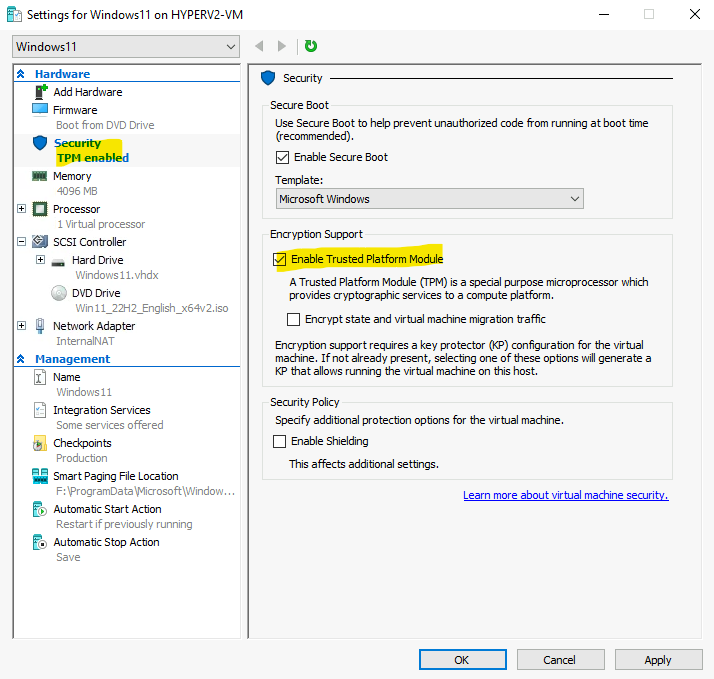Select Firmware settings item
The image size is (714, 679).
tap(75, 110)
